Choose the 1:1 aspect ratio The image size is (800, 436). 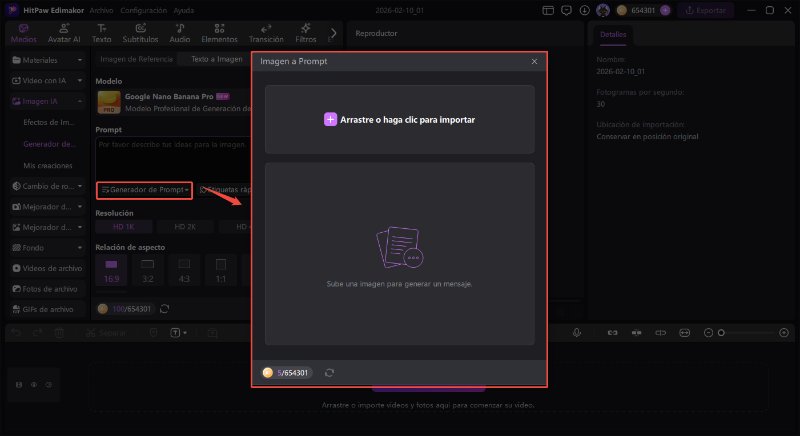[220, 271]
